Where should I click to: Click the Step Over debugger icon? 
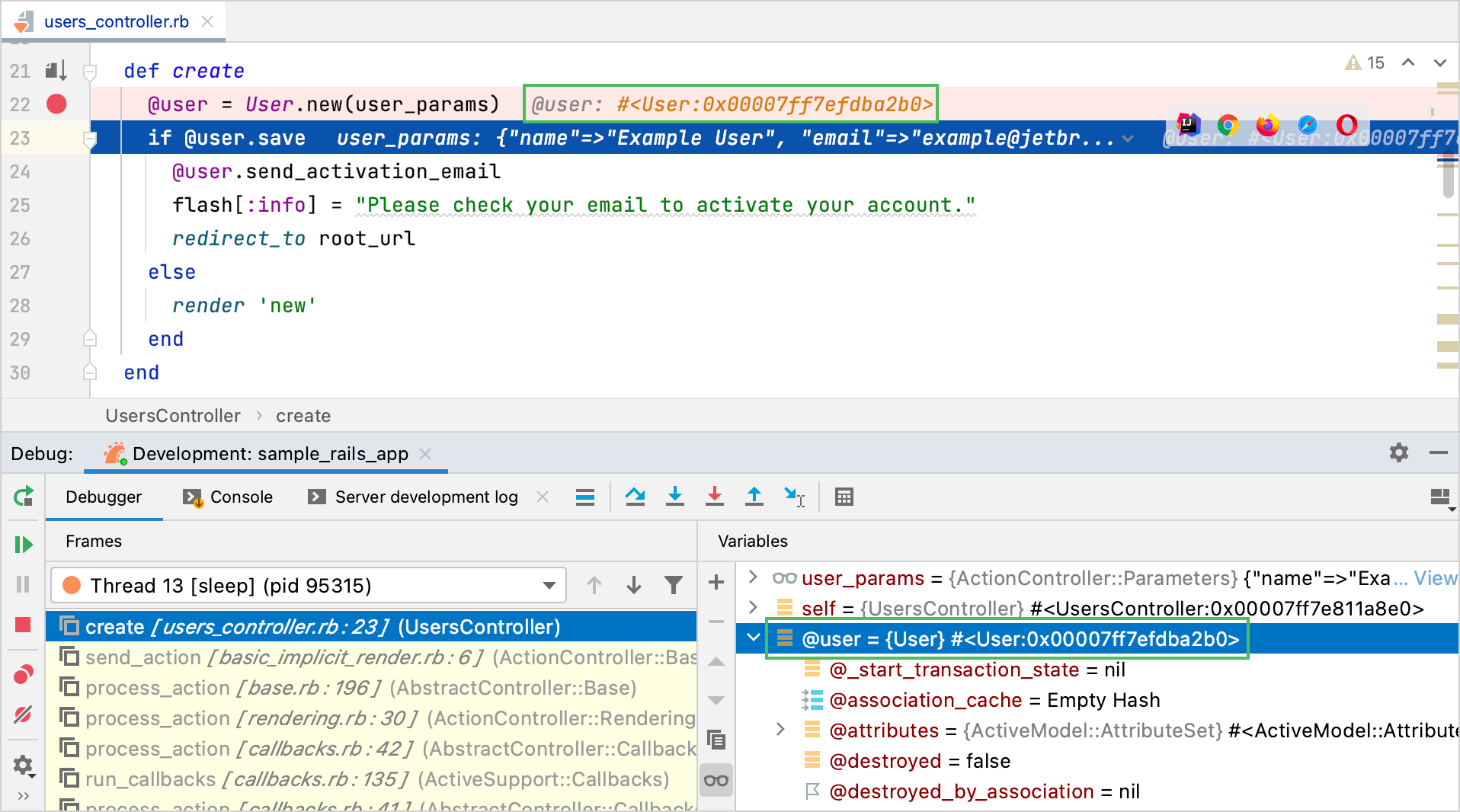pyautogui.click(x=635, y=497)
